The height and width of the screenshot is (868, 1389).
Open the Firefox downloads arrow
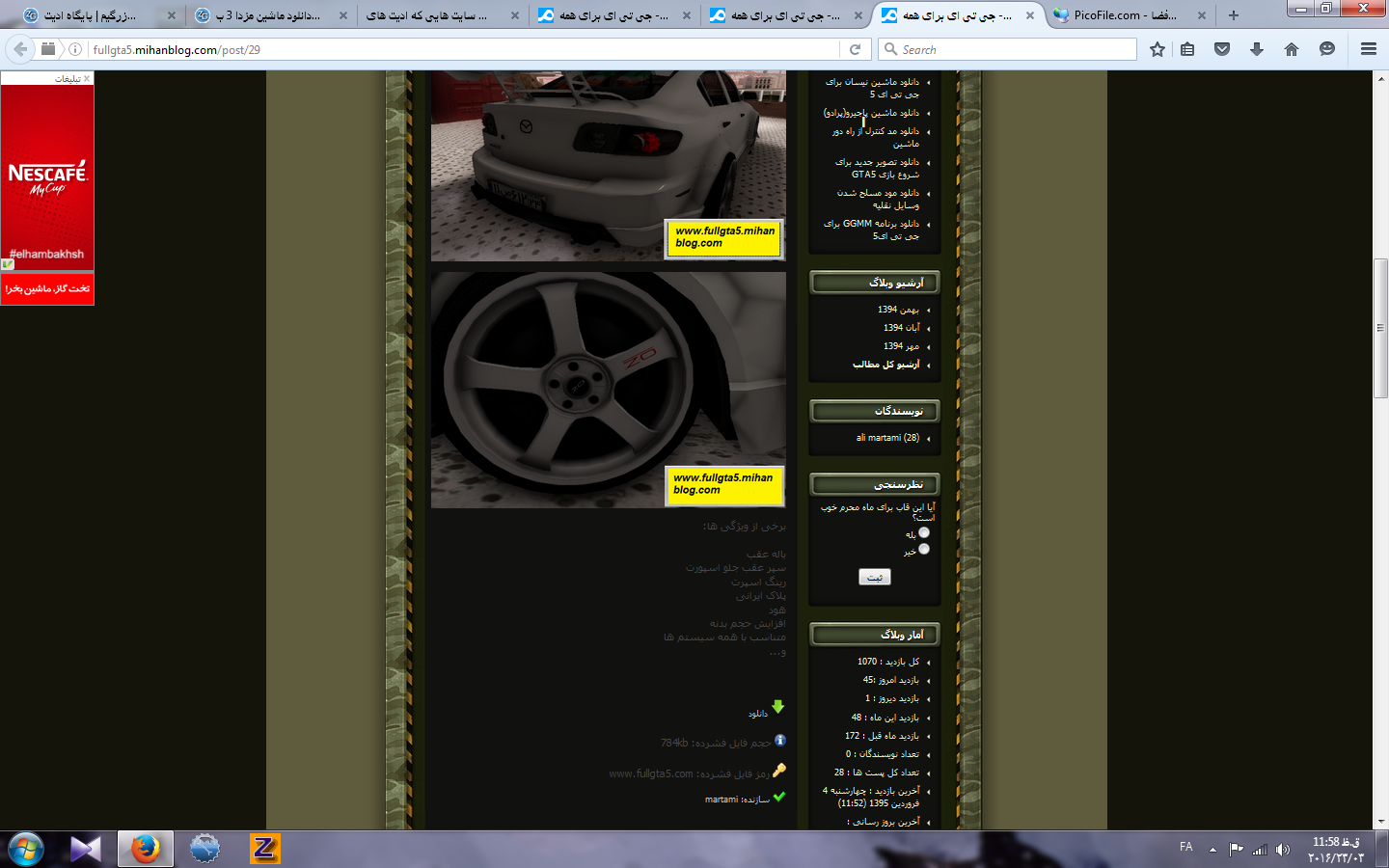[x=1257, y=49]
